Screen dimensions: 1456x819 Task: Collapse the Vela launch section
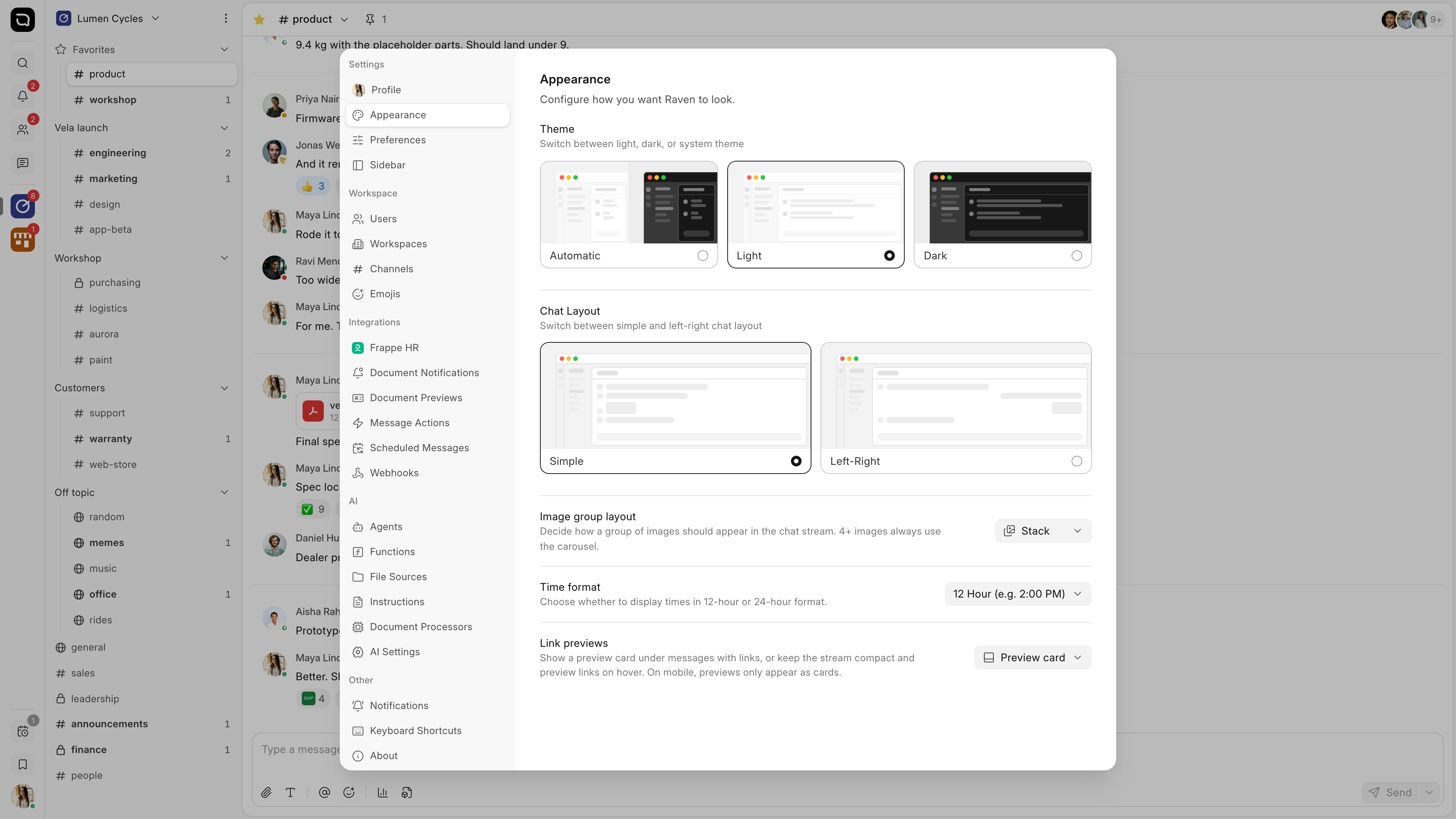[224, 128]
